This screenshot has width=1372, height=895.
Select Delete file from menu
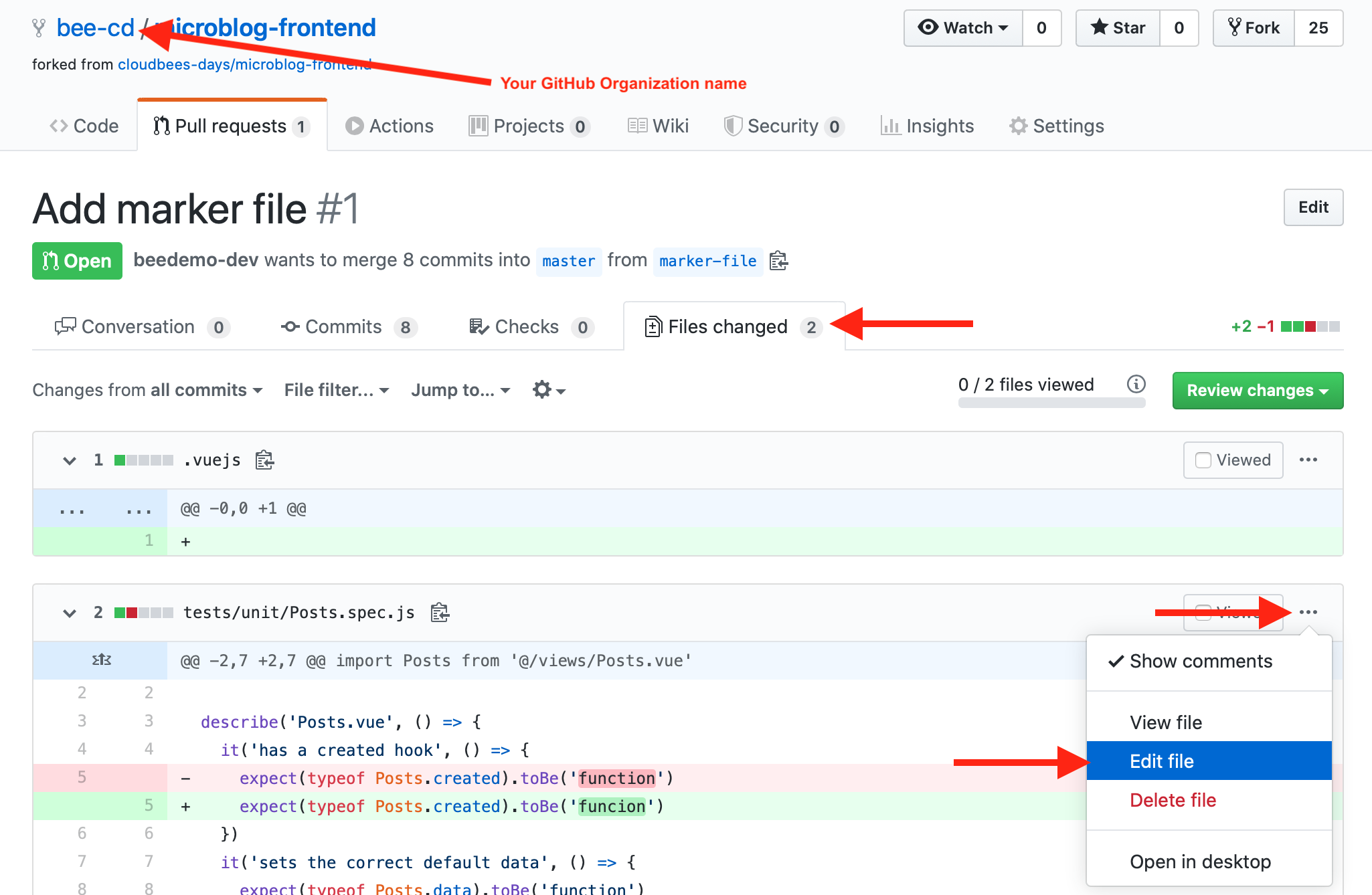click(1209, 800)
